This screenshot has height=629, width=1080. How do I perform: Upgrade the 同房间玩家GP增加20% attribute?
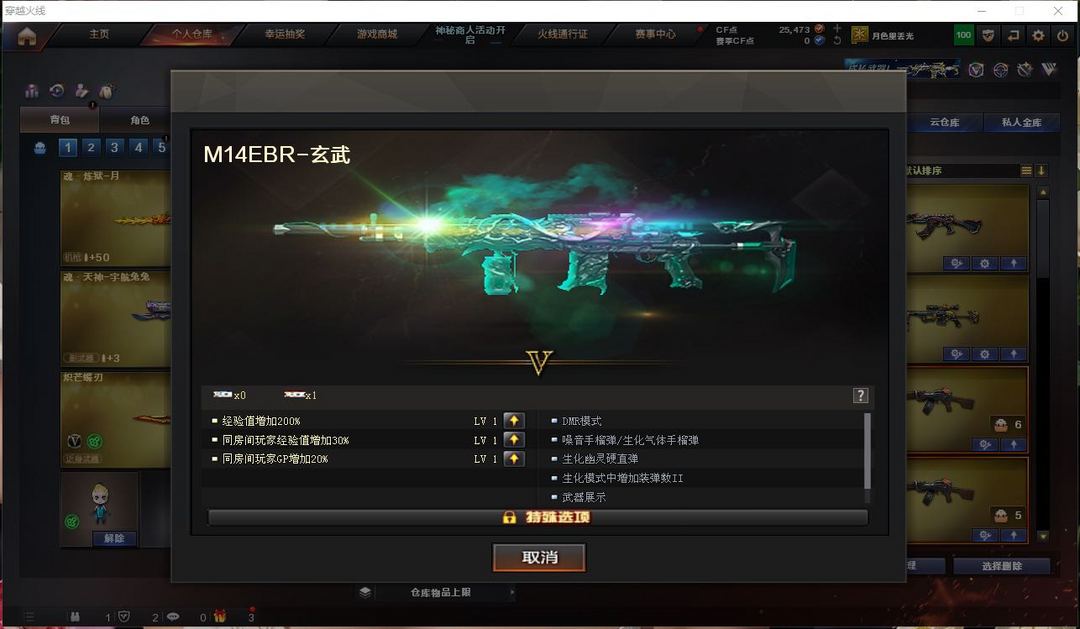coord(514,459)
